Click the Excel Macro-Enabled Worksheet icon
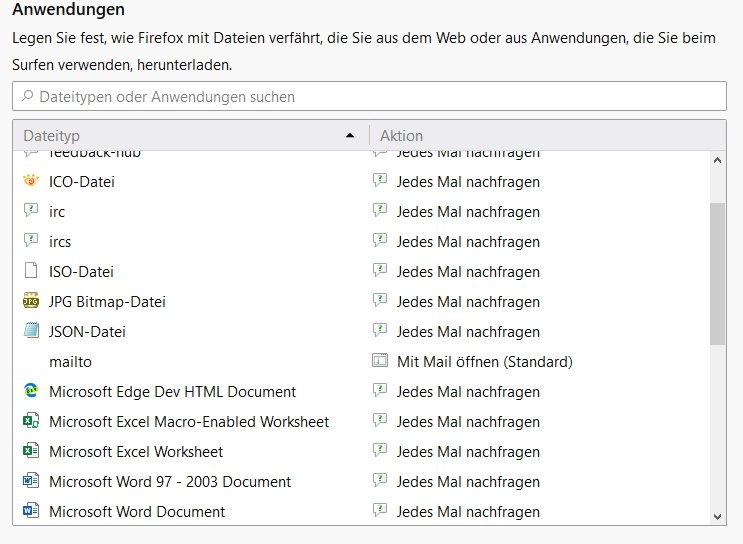The image size is (743, 544). [30, 422]
